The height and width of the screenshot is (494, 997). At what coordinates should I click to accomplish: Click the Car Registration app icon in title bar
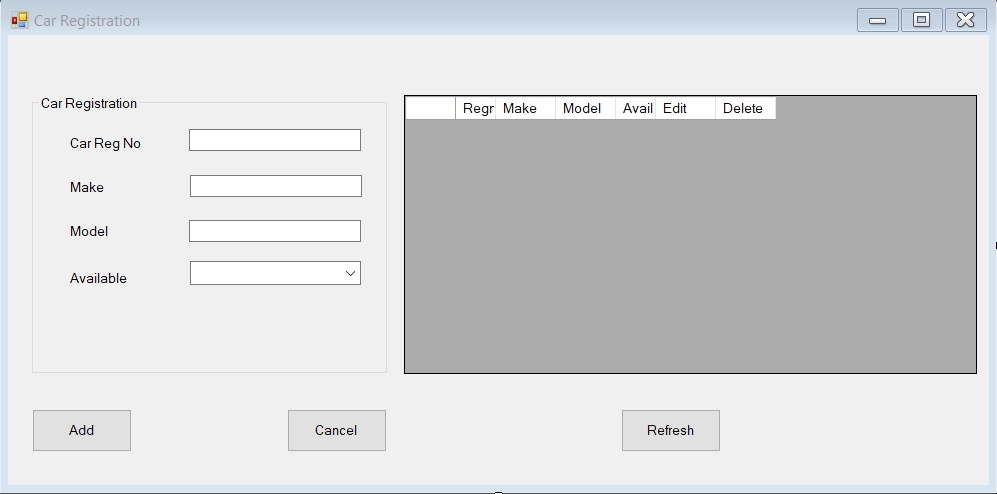click(20, 20)
